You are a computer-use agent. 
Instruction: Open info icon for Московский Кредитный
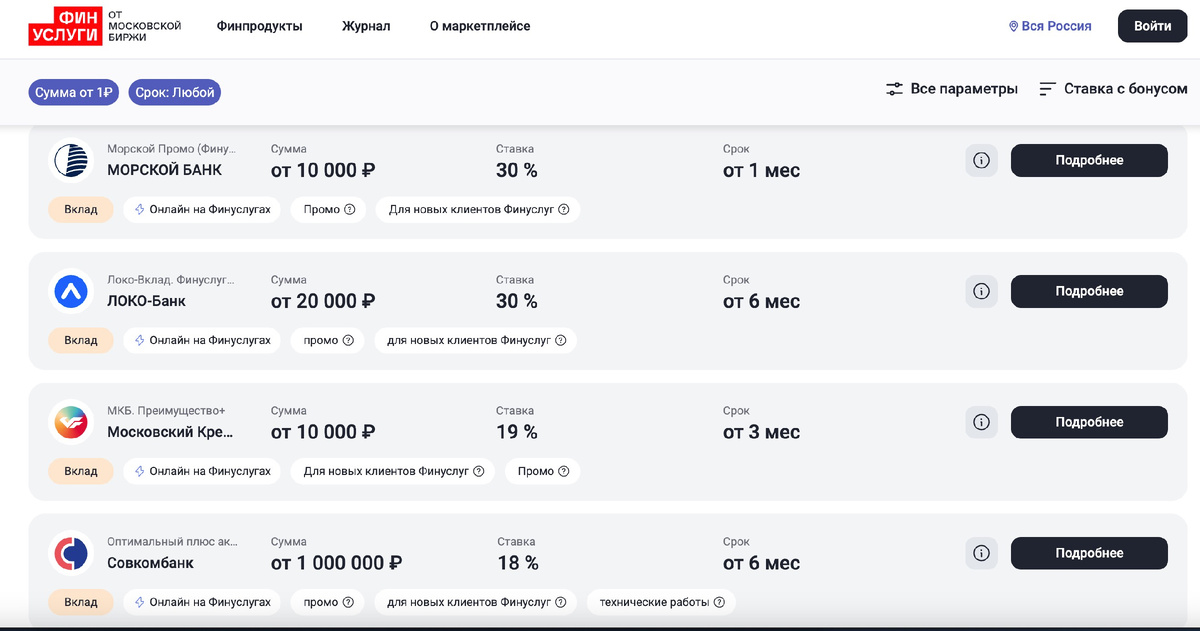(x=981, y=422)
